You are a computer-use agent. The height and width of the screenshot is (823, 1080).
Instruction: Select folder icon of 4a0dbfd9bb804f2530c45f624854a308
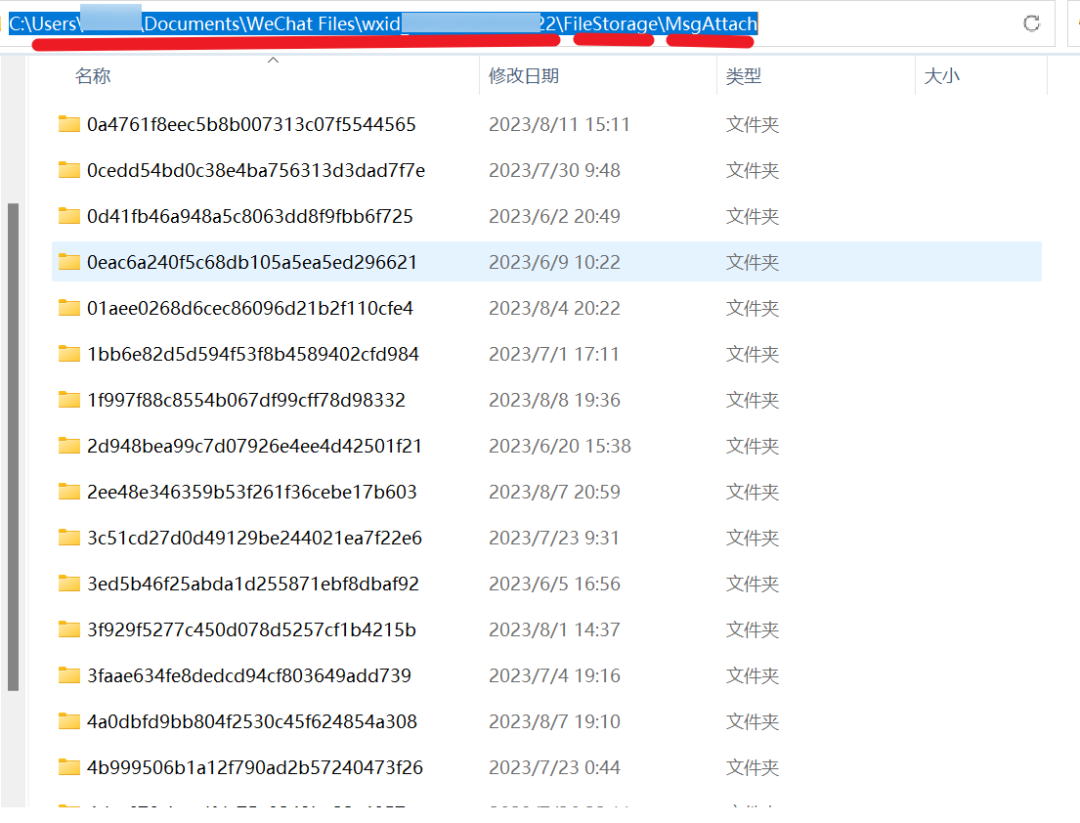pos(69,722)
